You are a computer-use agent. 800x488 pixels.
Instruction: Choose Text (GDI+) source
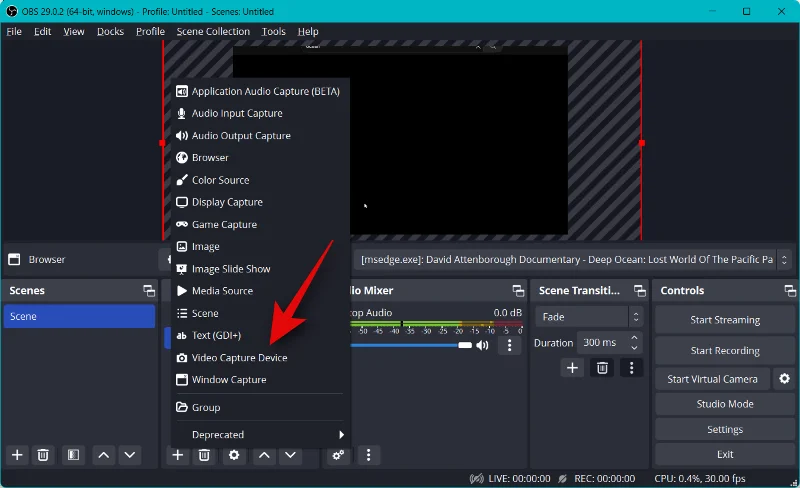click(260, 335)
